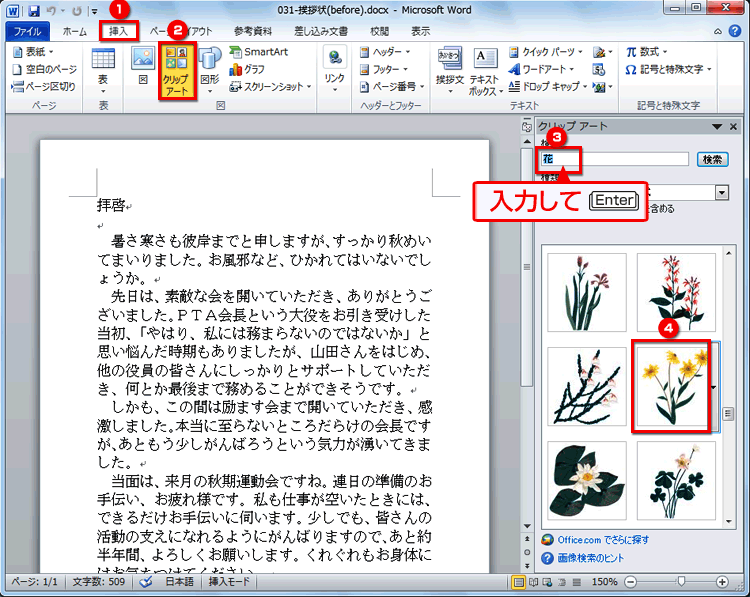750x597 pixels.
Task: Click the spelling check icon in status bar
Action: point(146,582)
